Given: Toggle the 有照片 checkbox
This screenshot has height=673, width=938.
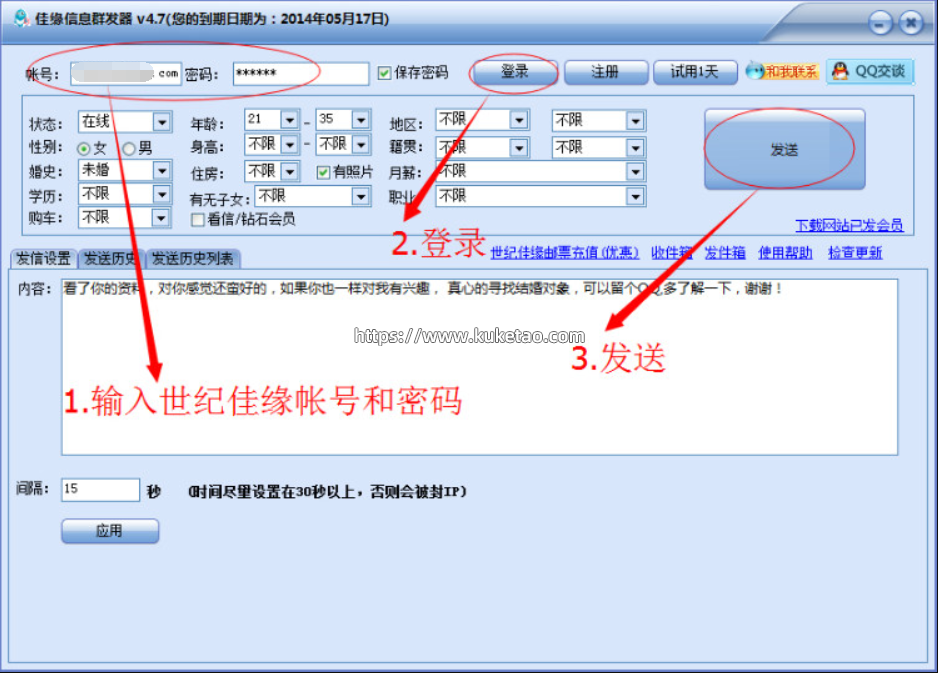Looking at the screenshot, I should (x=323, y=172).
